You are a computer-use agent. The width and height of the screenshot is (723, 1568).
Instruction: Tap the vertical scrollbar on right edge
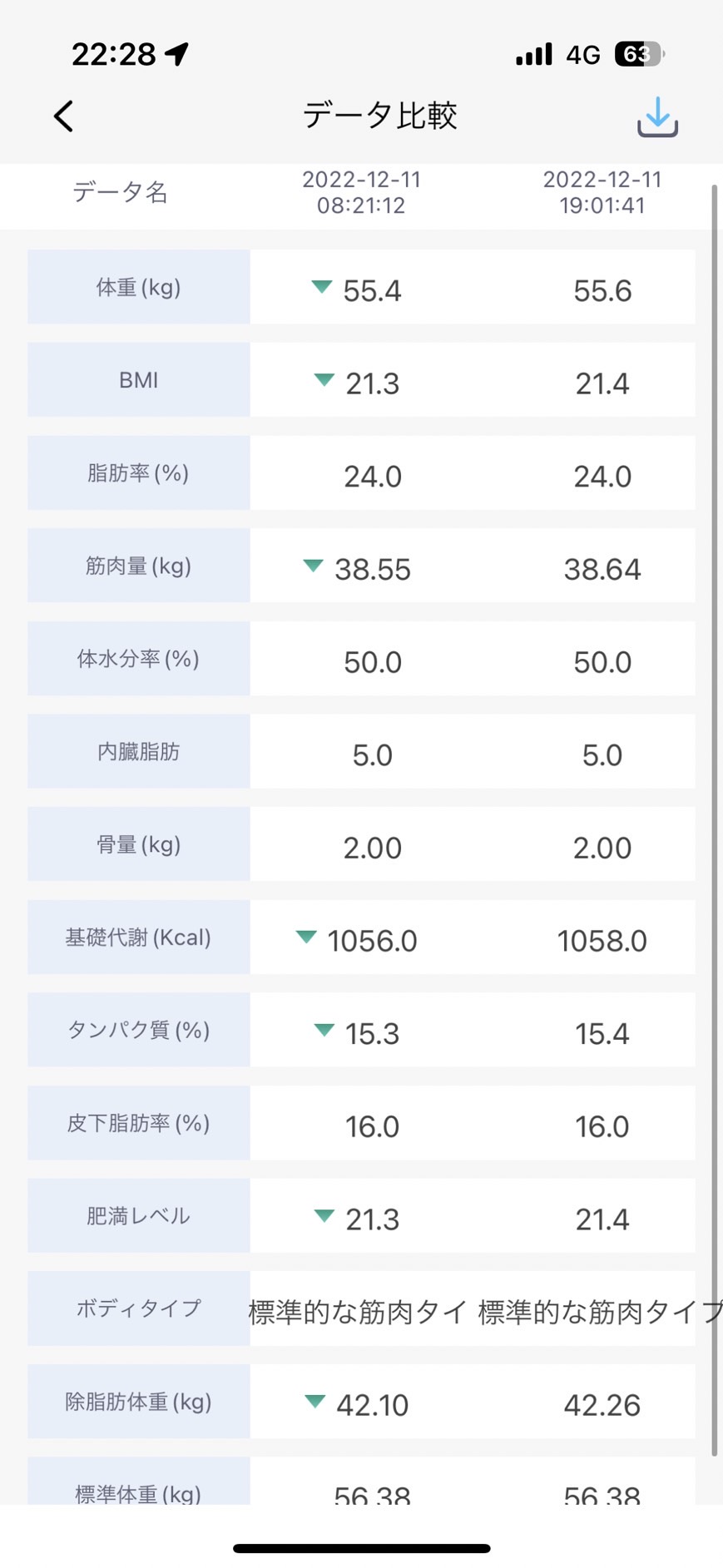coord(714,819)
